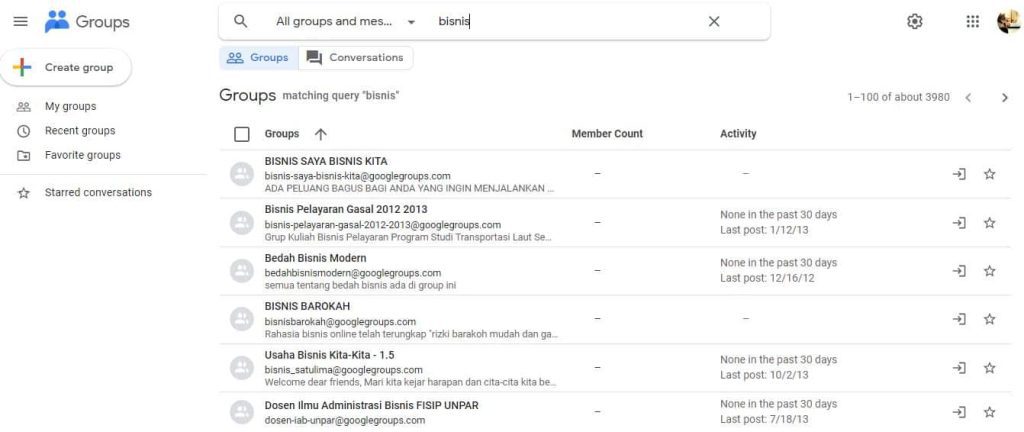Image resolution: width=1024 pixels, height=432 pixels.
Task: Sort by the Groups column arrow
Action: click(x=320, y=134)
